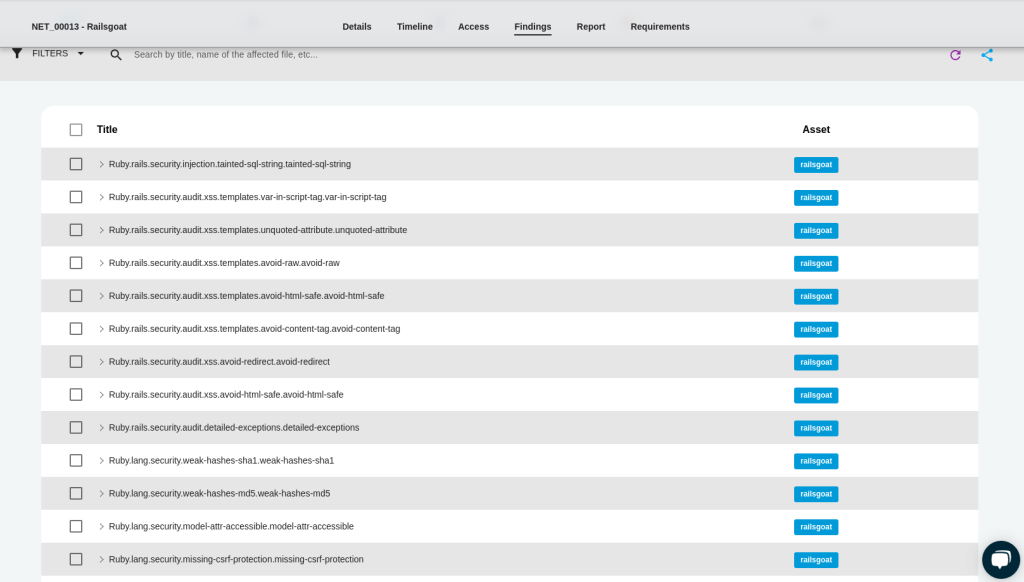Click railsgoat tag on var-in-script-tag row

[x=816, y=197]
